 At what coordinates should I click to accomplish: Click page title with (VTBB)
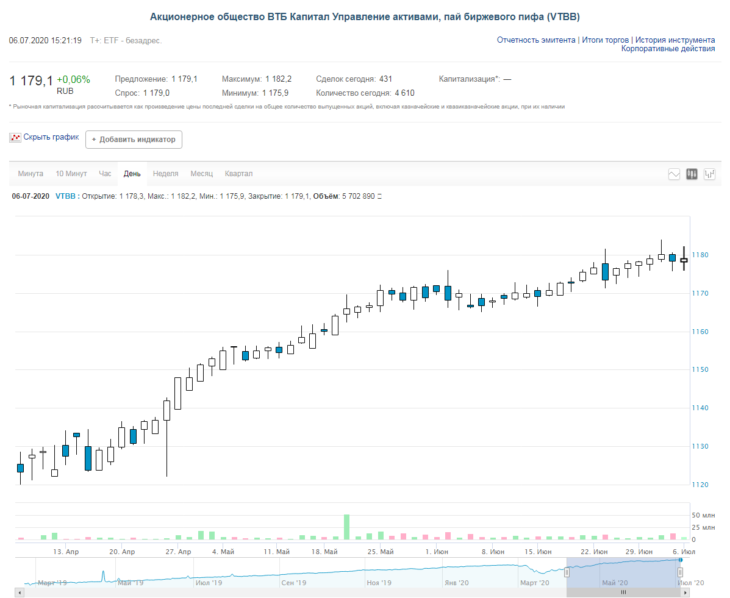coord(365,17)
